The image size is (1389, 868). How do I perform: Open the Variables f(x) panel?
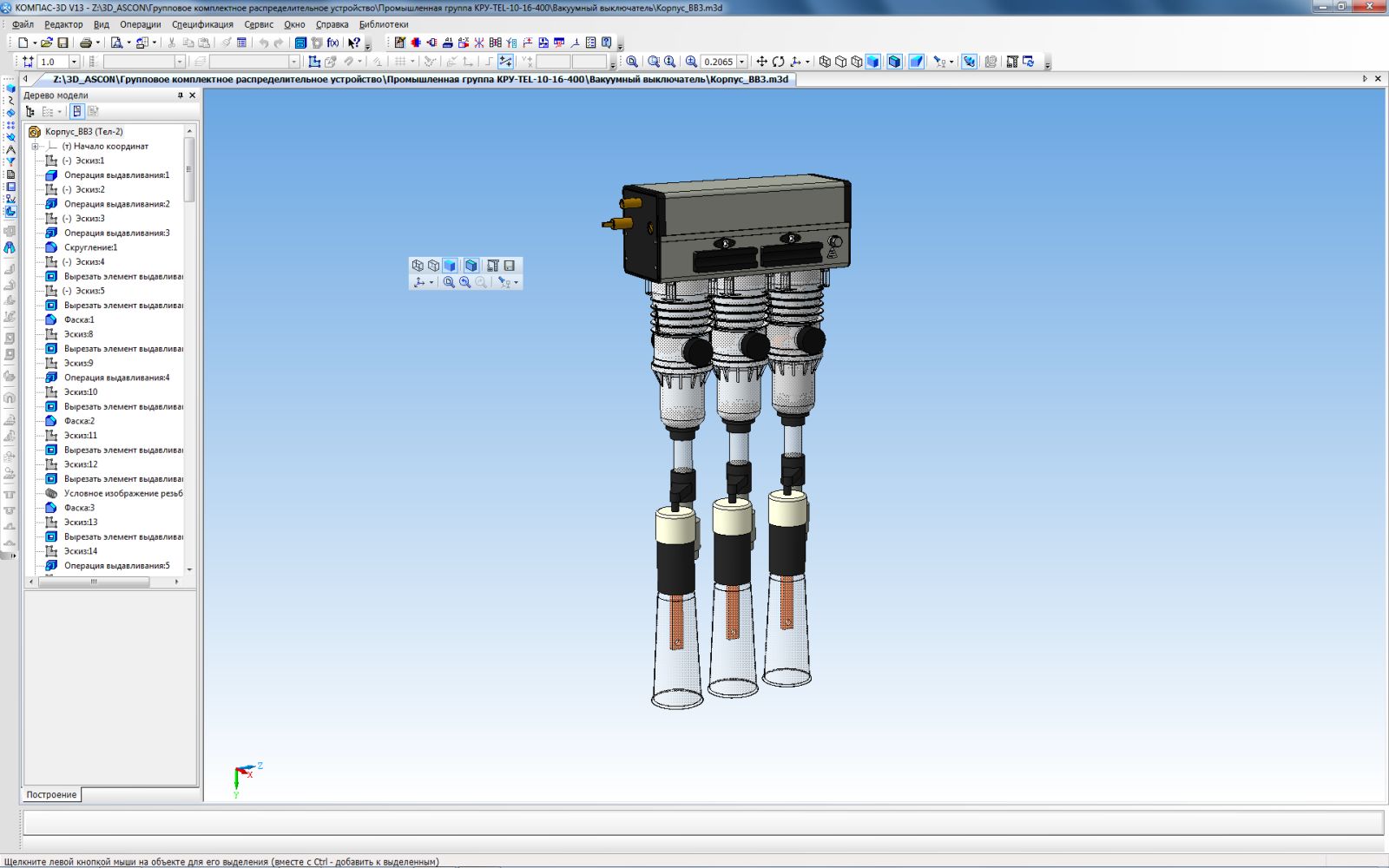(332, 43)
